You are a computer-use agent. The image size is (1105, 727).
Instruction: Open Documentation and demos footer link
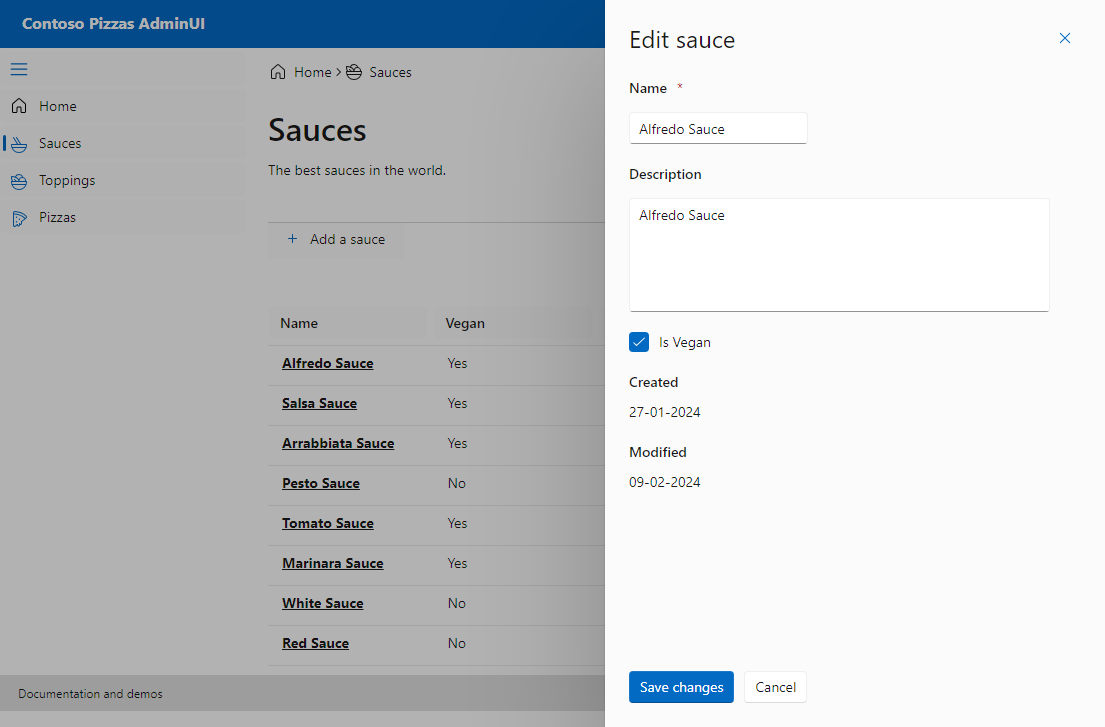pos(90,694)
